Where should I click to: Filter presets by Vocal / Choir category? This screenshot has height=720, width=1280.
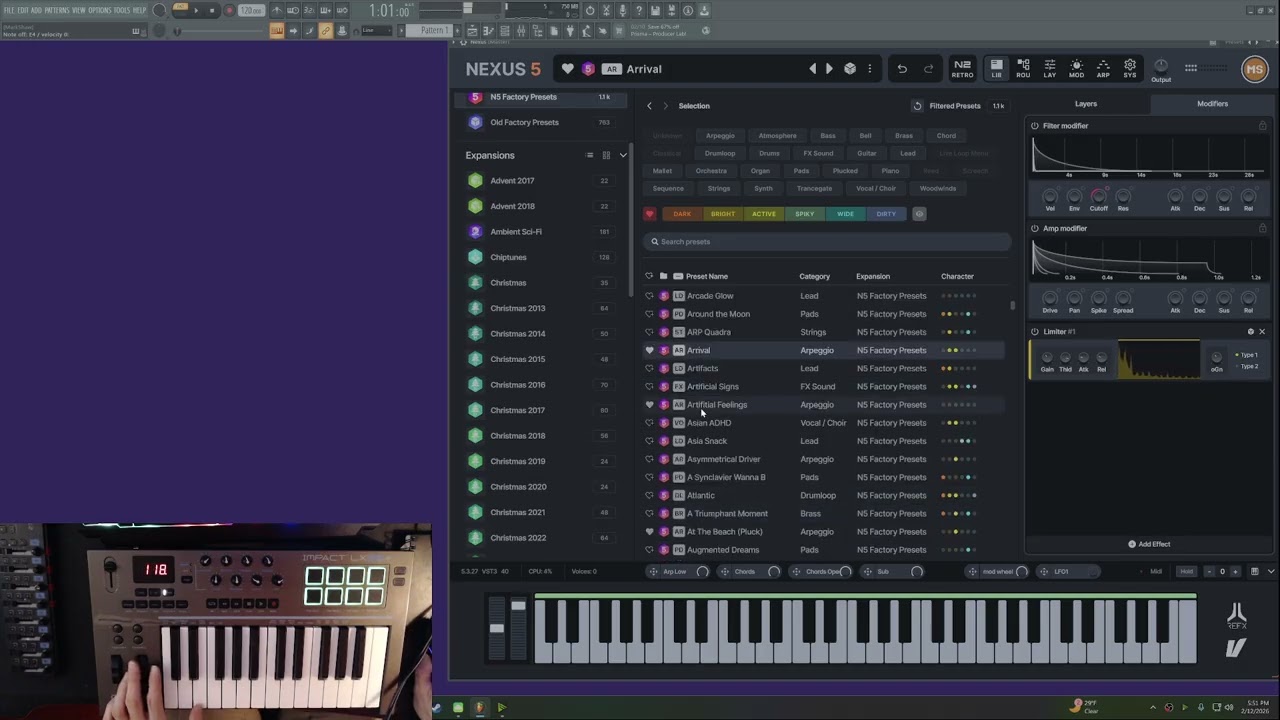click(x=876, y=188)
